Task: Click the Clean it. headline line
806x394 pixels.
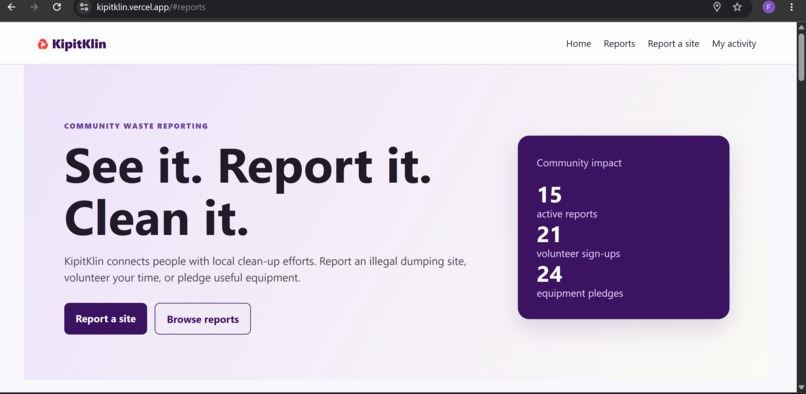Action: pyautogui.click(x=156, y=219)
